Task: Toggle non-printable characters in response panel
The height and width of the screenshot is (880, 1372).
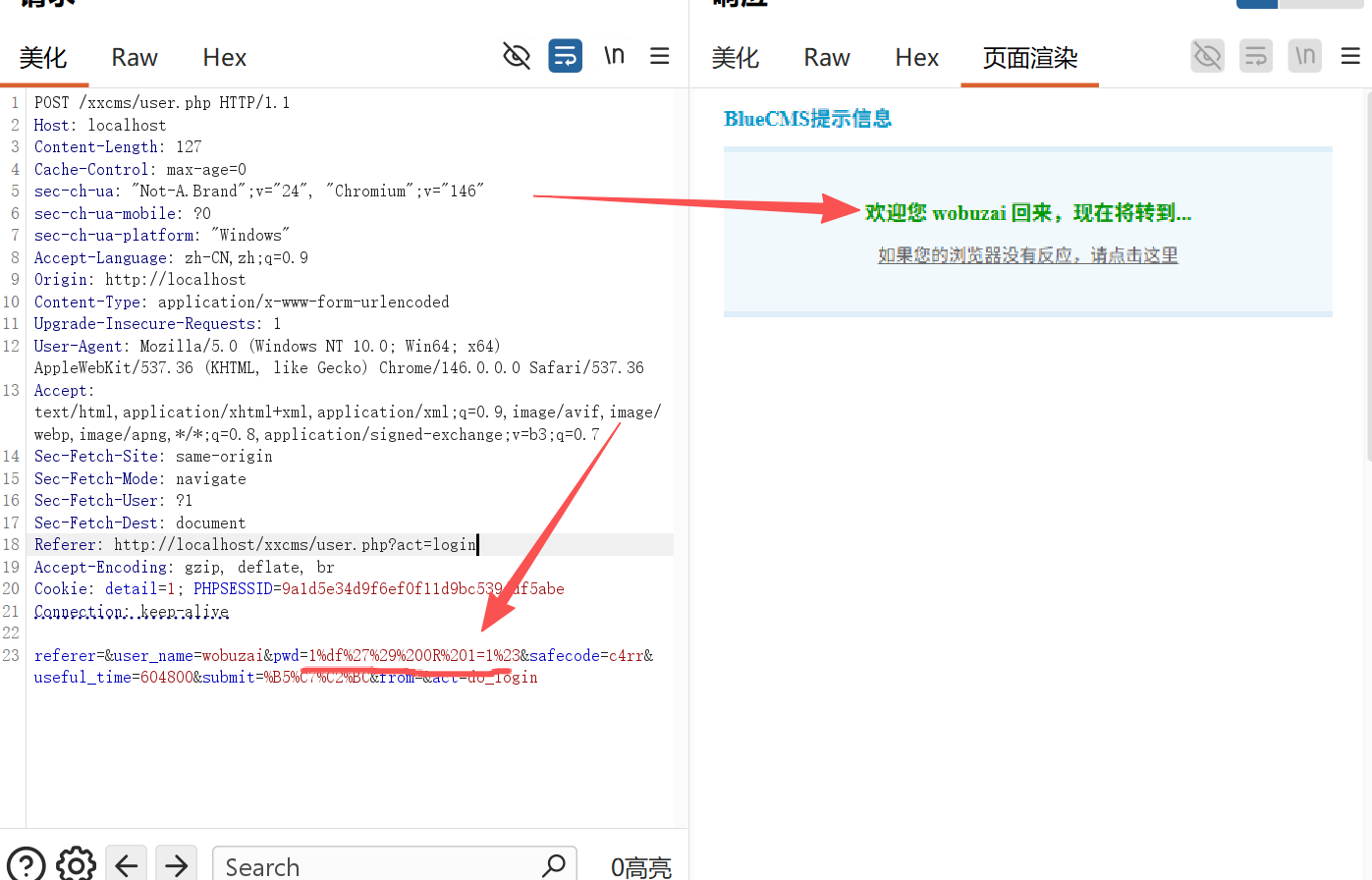Action: 1208,56
